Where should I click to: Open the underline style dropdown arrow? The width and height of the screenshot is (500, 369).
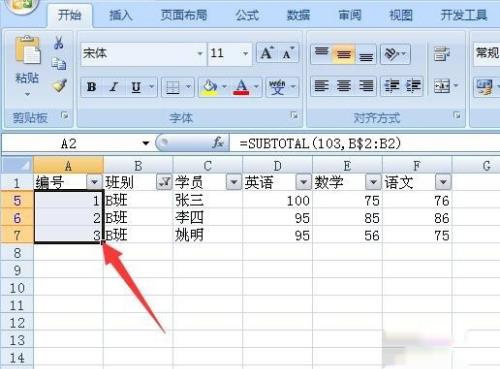point(152,87)
